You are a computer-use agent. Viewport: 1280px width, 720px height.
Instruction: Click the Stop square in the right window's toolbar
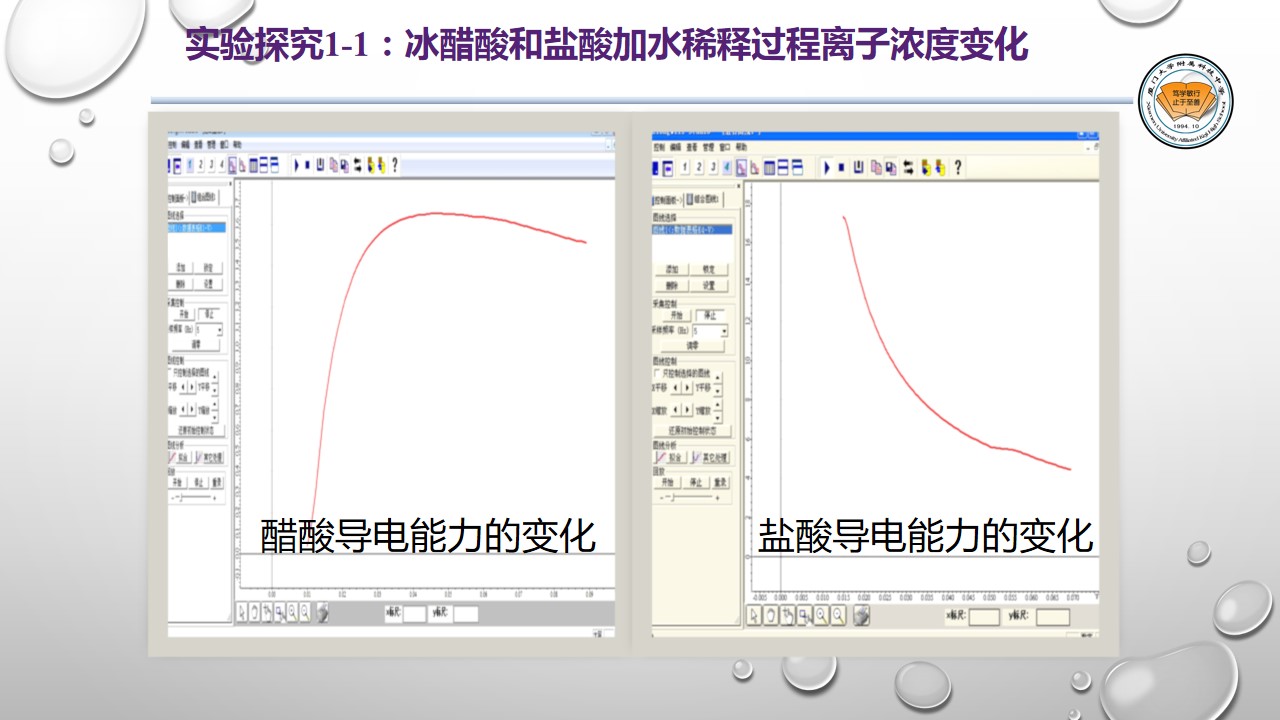pyautogui.click(x=841, y=167)
